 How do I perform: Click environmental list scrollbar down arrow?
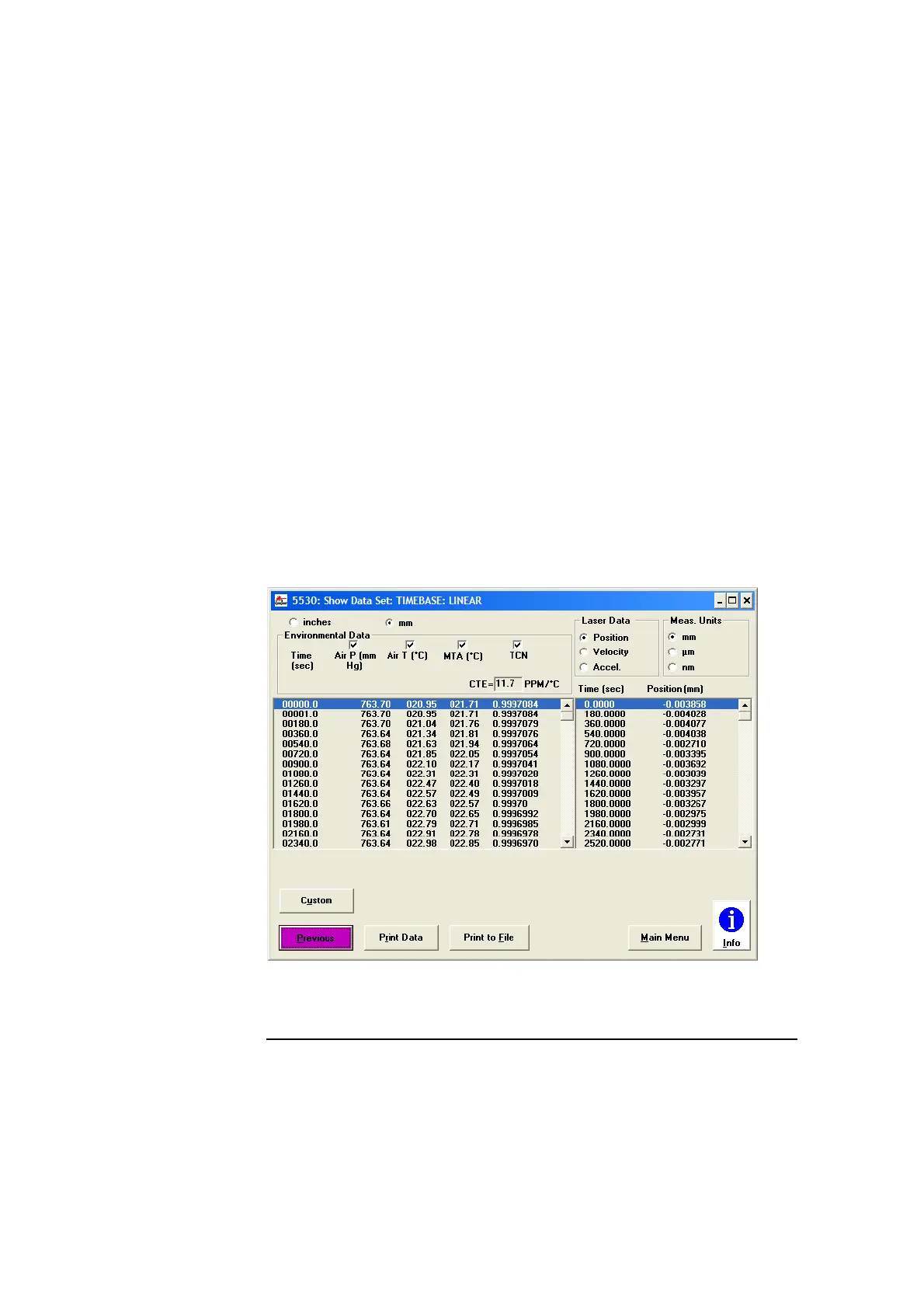click(x=567, y=842)
